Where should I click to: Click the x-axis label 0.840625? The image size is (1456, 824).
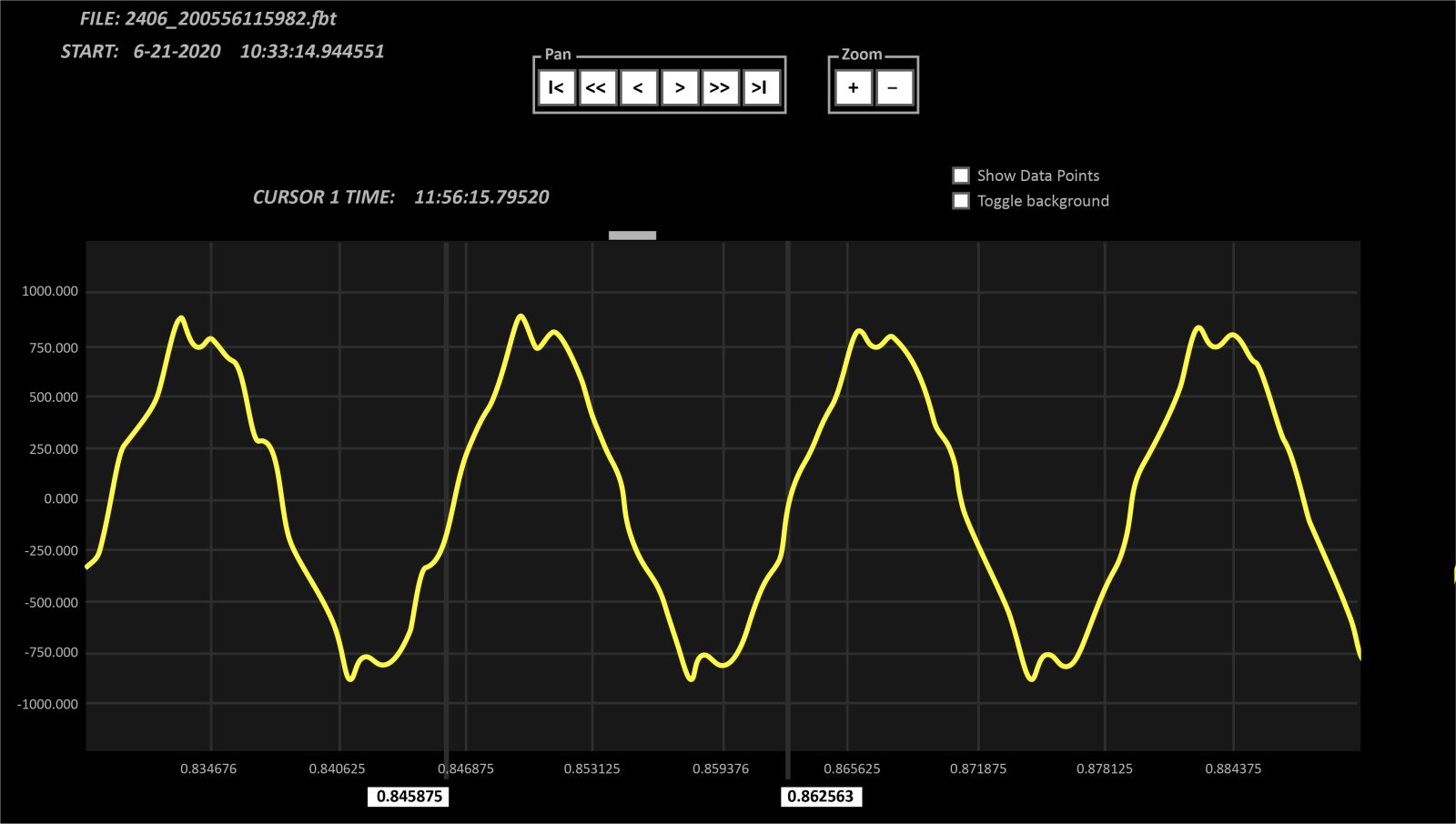coord(337,769)
